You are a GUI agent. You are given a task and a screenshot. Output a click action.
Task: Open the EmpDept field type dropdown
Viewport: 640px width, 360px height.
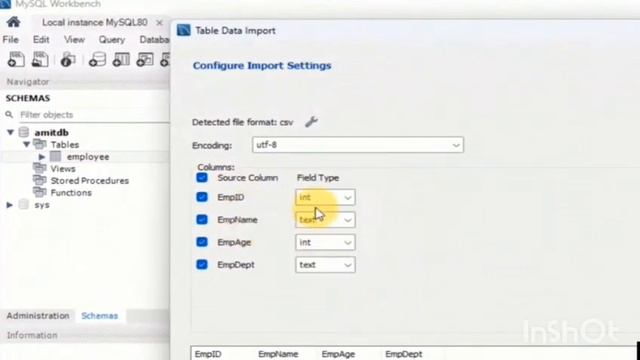(325, 264)
